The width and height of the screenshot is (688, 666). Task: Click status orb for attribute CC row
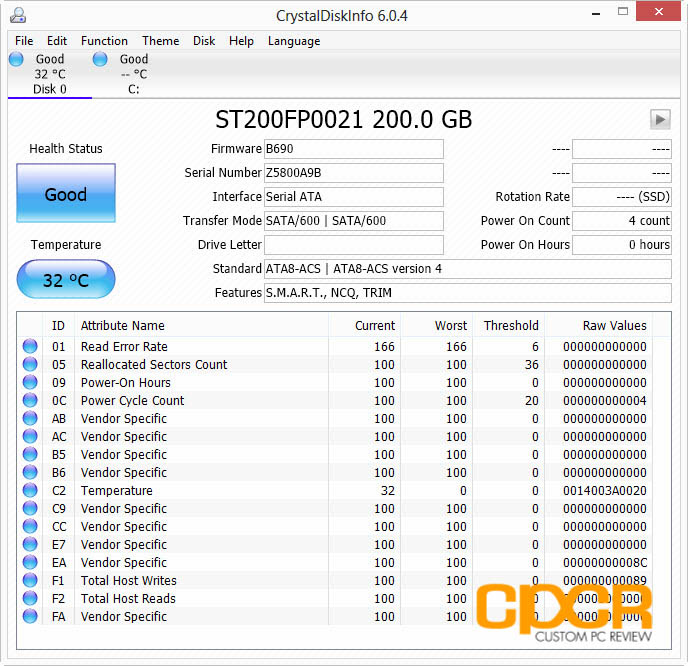[x=30, y=526]
